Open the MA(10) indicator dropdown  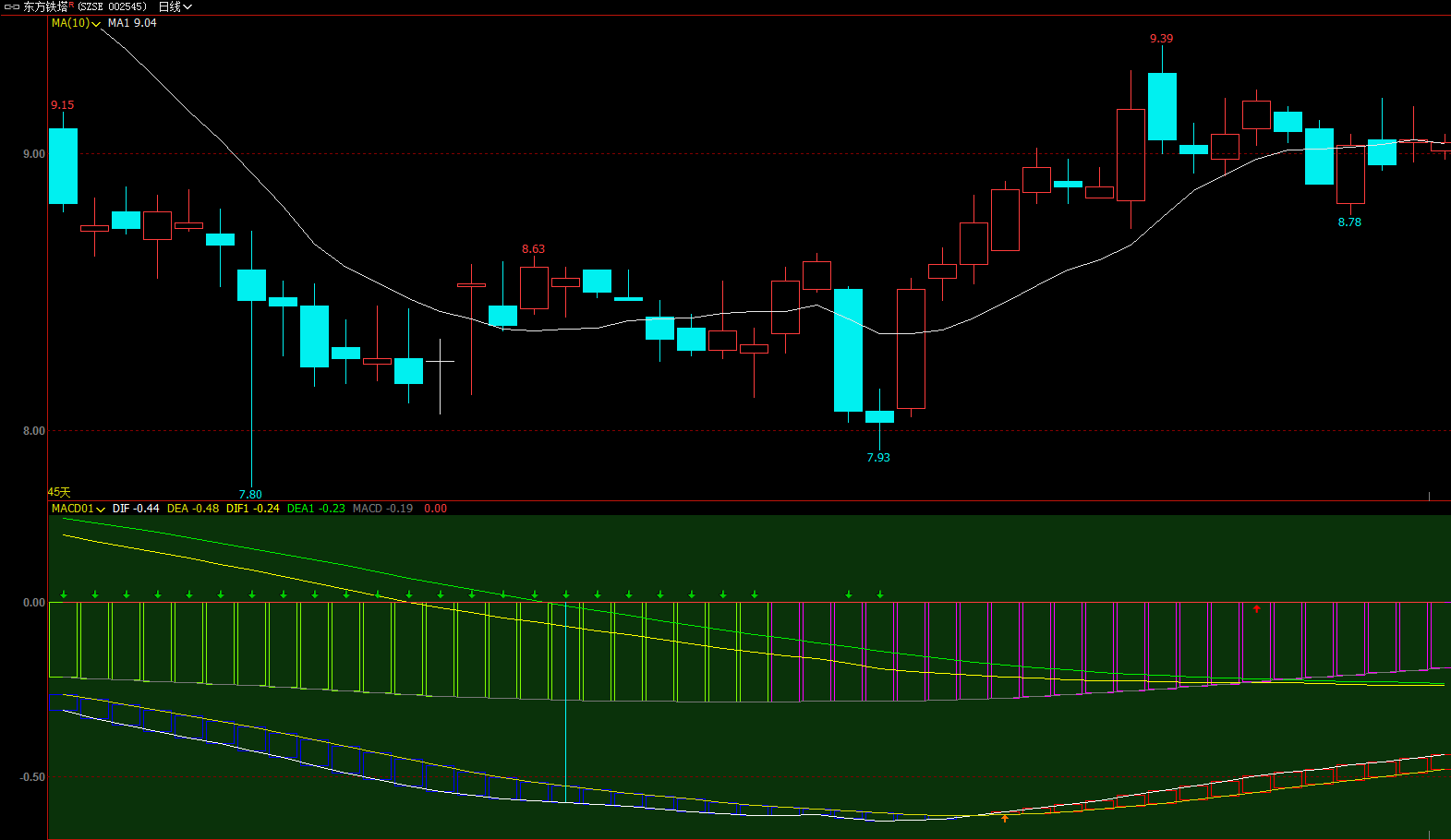76,23
